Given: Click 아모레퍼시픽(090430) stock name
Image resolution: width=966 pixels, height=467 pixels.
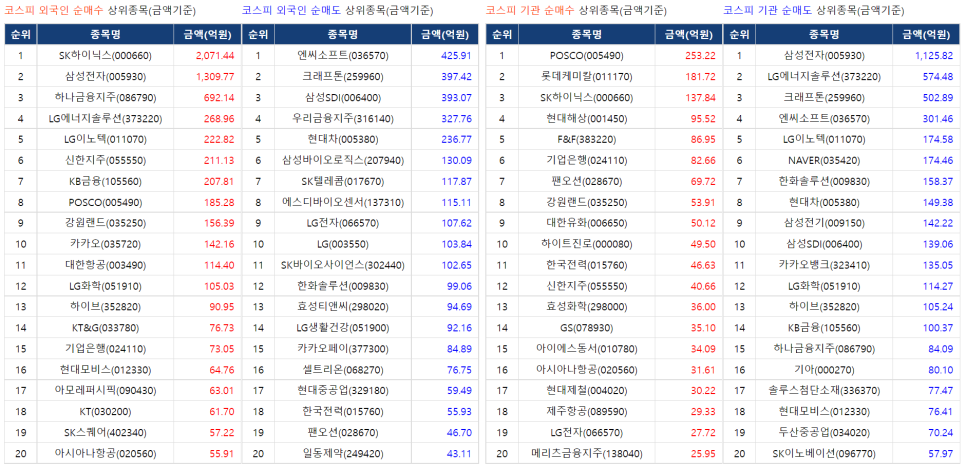Looking at the screenshot, I should click(x=105, y=391).
